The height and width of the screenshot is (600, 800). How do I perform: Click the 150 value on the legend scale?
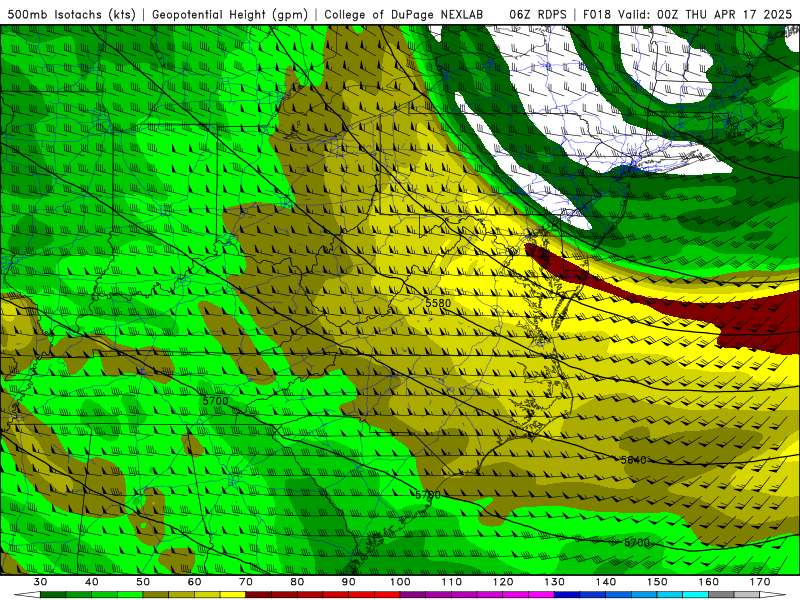click(x=658, y=582)
